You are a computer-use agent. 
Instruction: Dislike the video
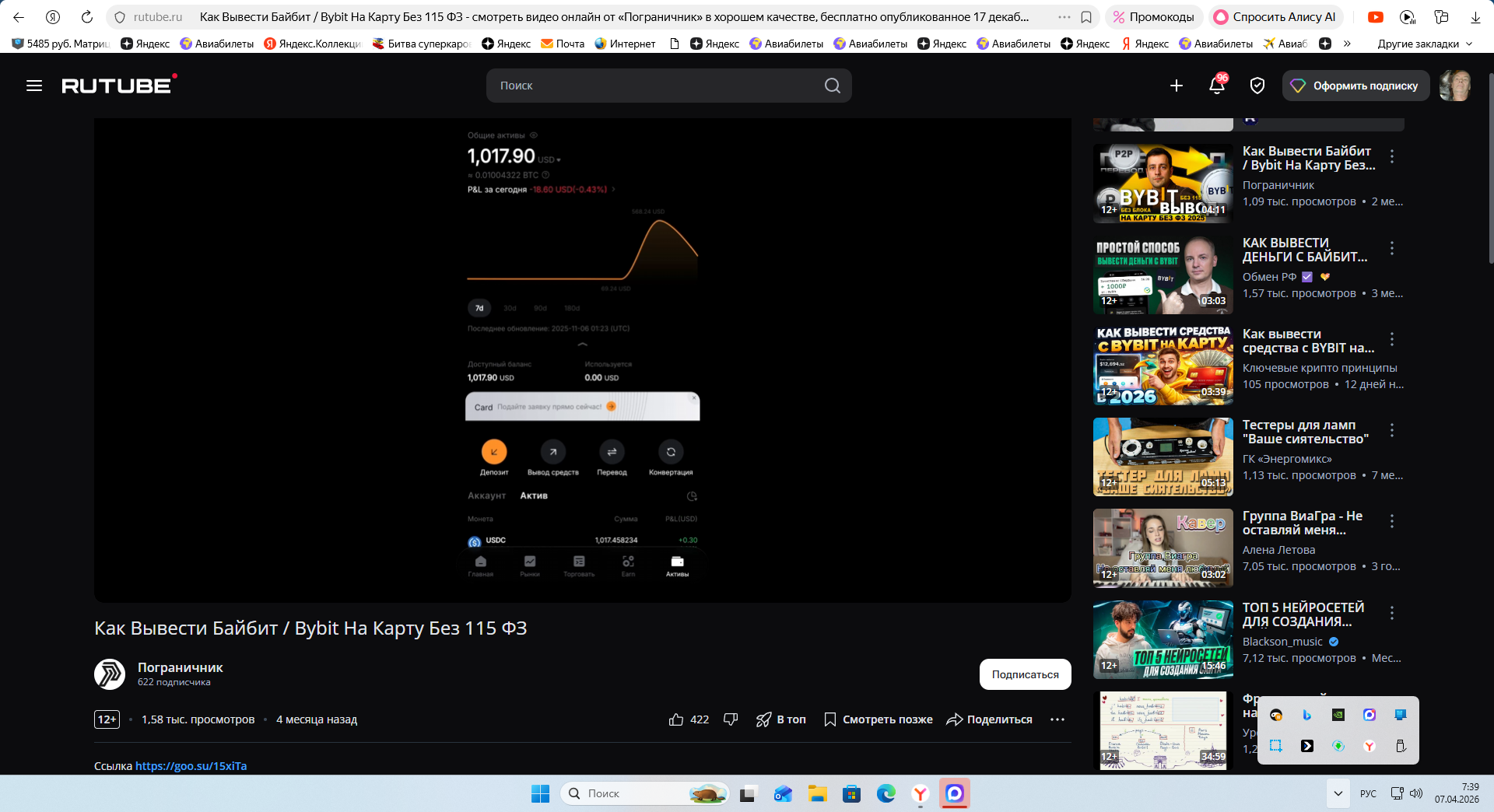click(731, 719)
